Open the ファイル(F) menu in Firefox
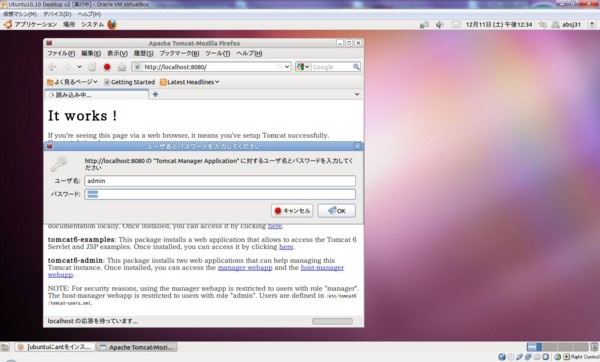Screen dimensions: 600x362 (x=61, y=54)
